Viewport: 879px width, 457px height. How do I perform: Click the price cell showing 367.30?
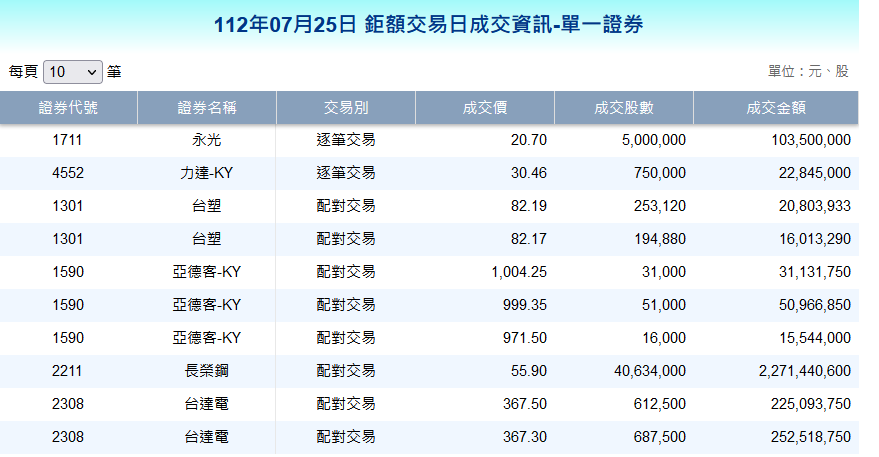pyautogui.click(x=524, y=437)
